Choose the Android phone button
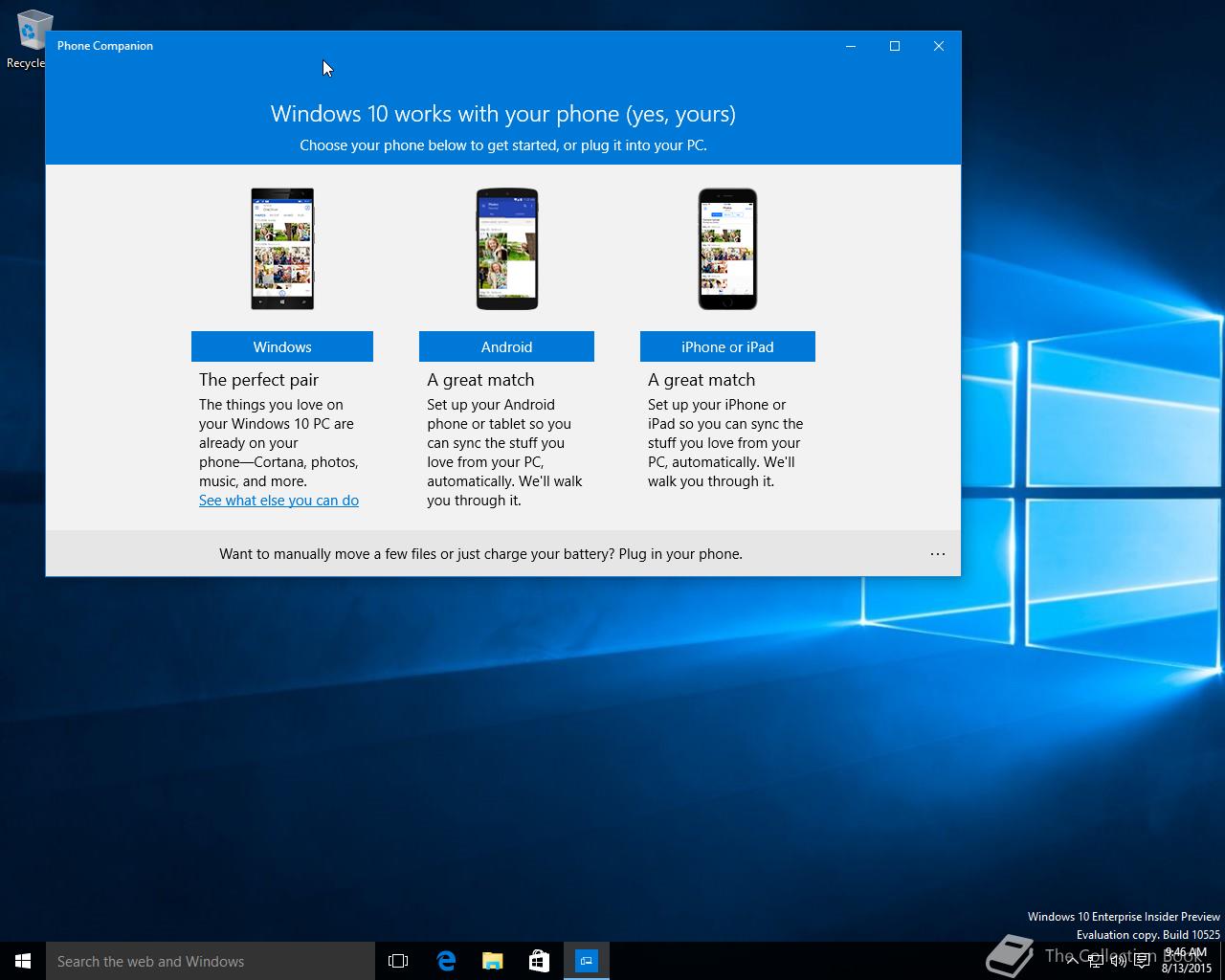 point(506,346)
